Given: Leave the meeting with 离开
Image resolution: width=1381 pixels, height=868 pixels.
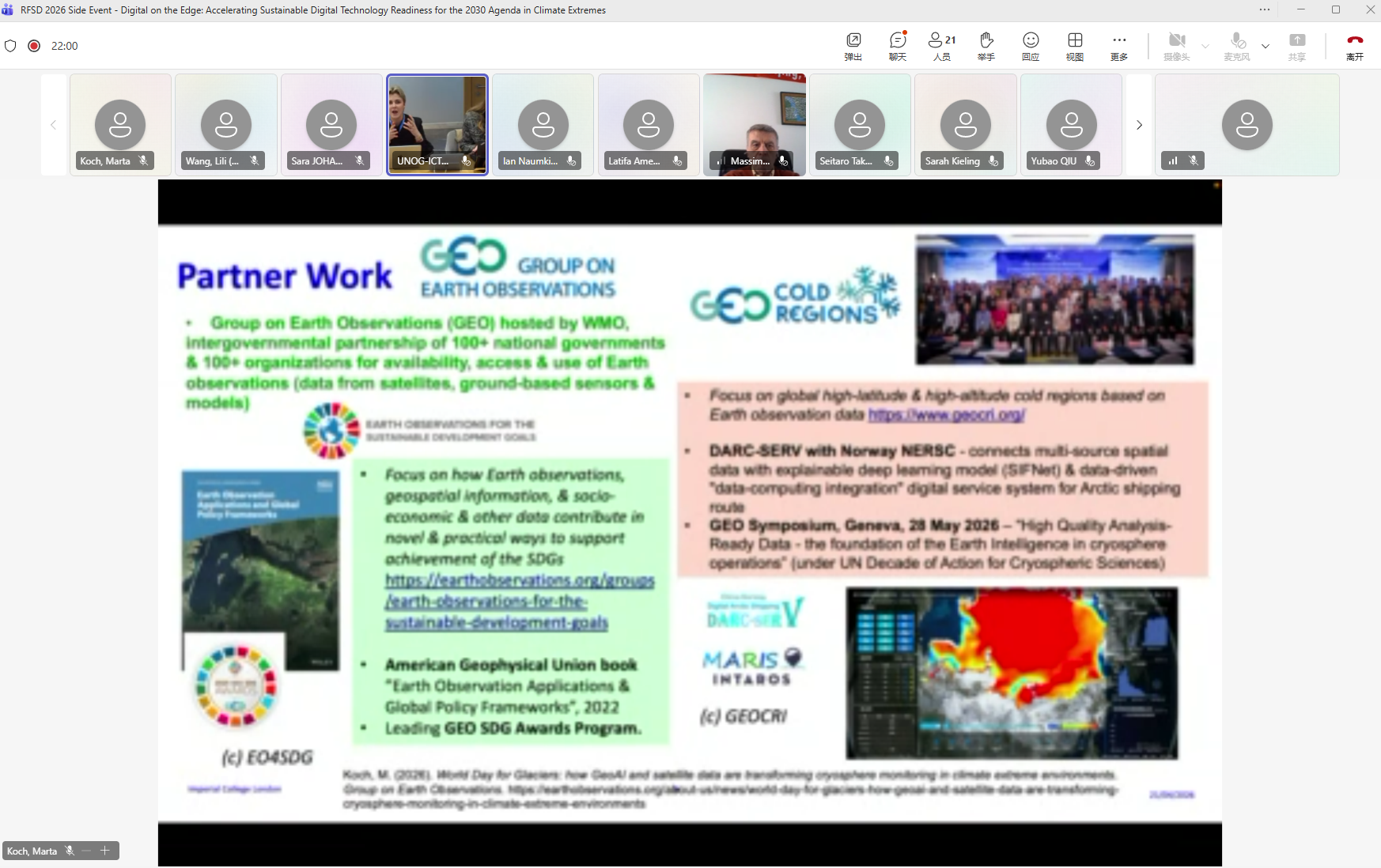Looking at the screenshot, I should (1355, 45).
